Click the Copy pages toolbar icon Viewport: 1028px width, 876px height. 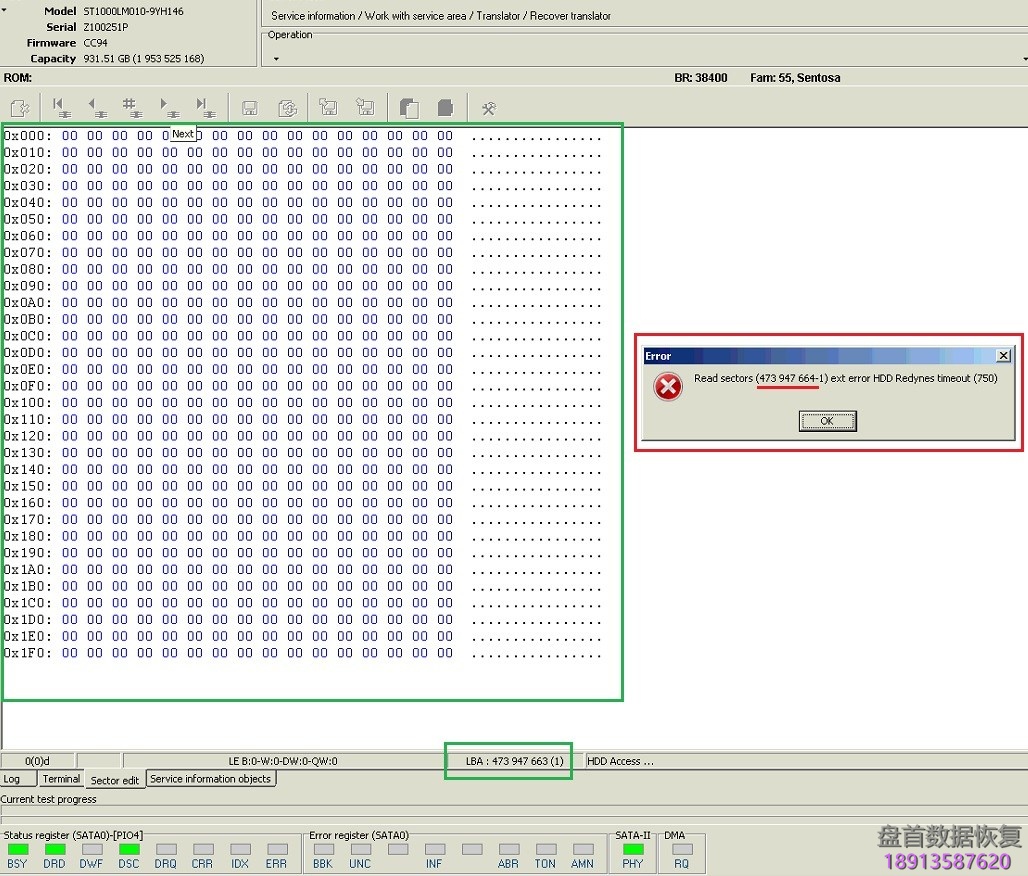click(x=408, y=108)
